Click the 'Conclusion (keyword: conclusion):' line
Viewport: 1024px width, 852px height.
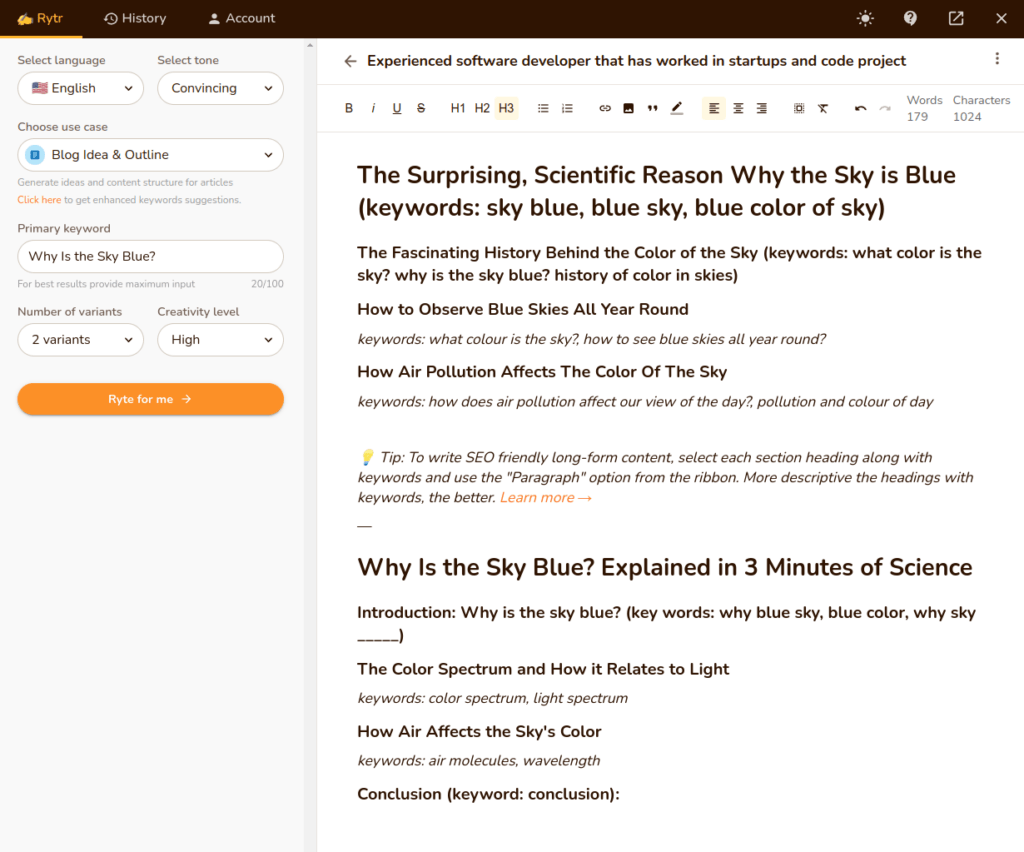[x=488, y=795]
